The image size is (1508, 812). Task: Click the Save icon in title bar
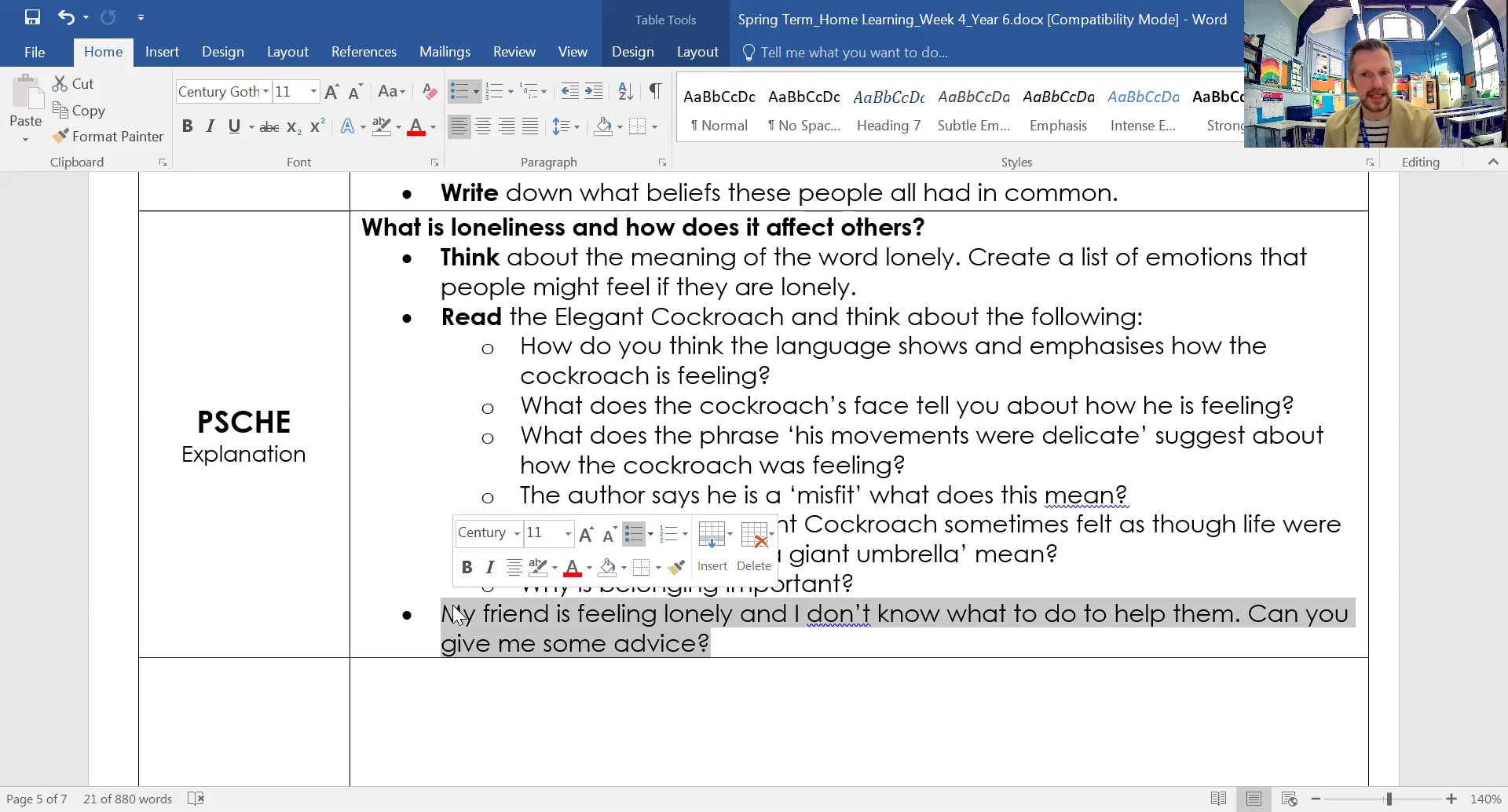tap(32, 17)
